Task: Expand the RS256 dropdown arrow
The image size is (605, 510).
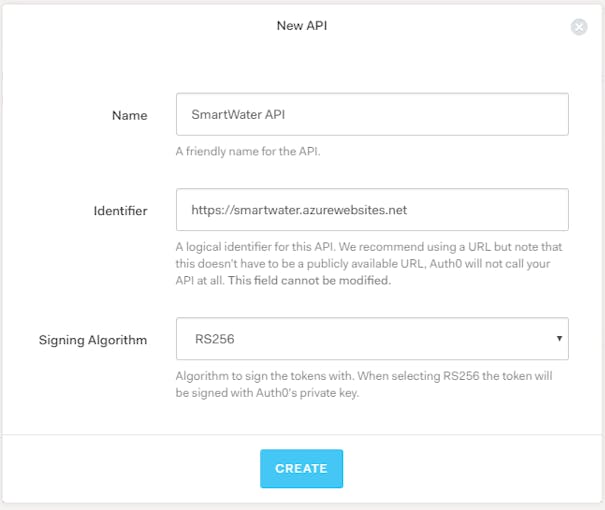Action: 559,338
